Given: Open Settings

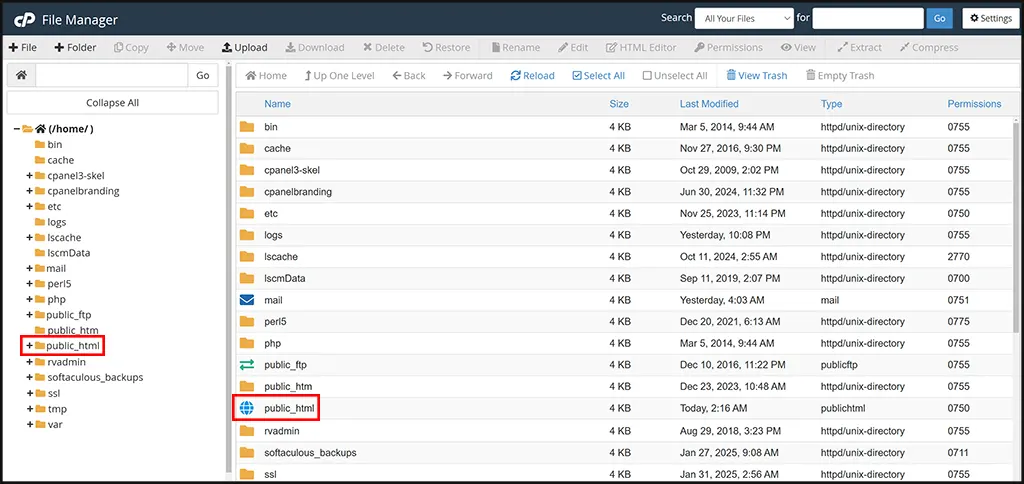Looking at the screenshot, I should [x=991, y=18].
